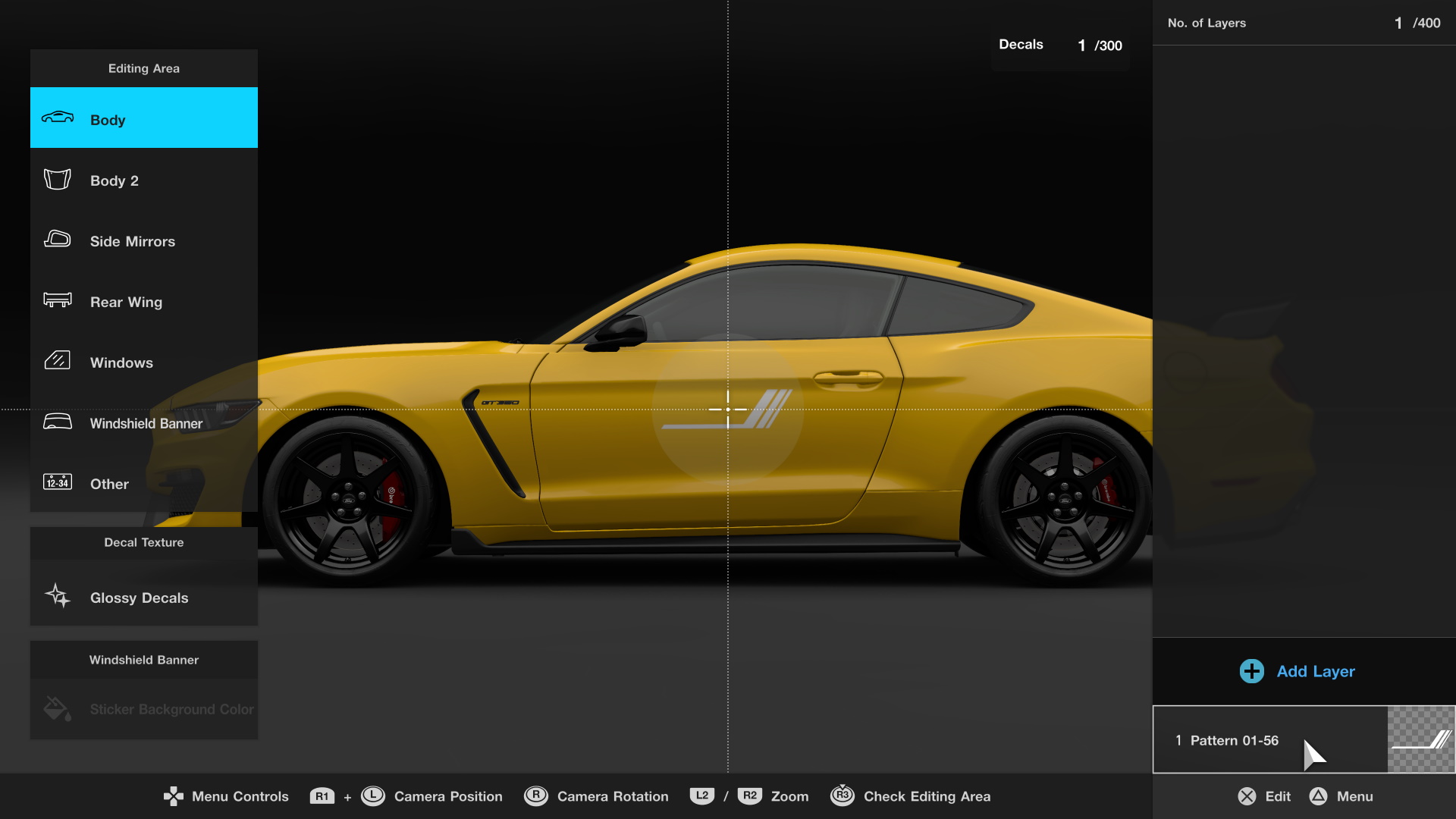The image size is (1456, 819).
Task: Click Edit next to the X button
Action: coord(1263,796)
